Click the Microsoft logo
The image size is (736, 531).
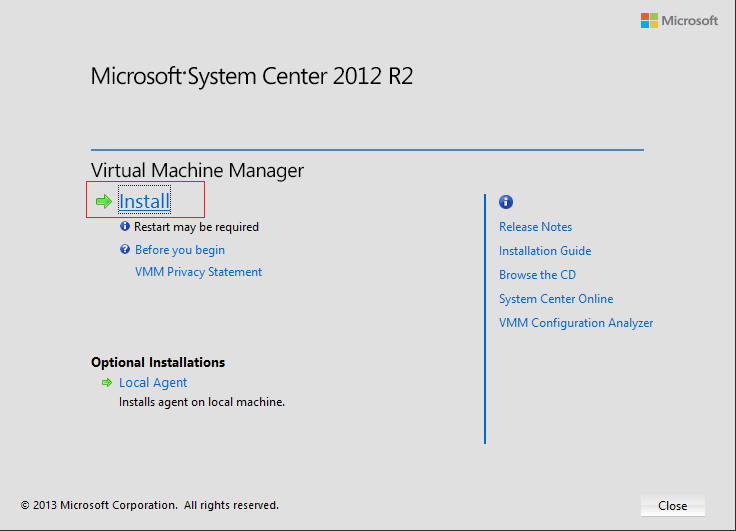[x=679, y=21]
